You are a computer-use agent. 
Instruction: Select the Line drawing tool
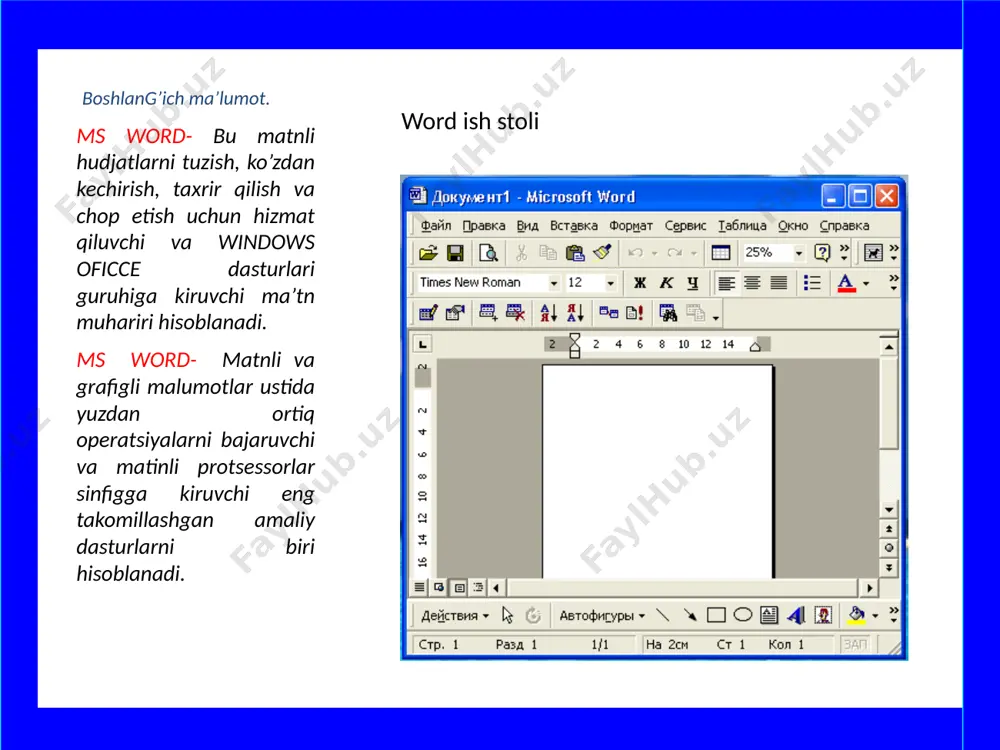point(663,615)
